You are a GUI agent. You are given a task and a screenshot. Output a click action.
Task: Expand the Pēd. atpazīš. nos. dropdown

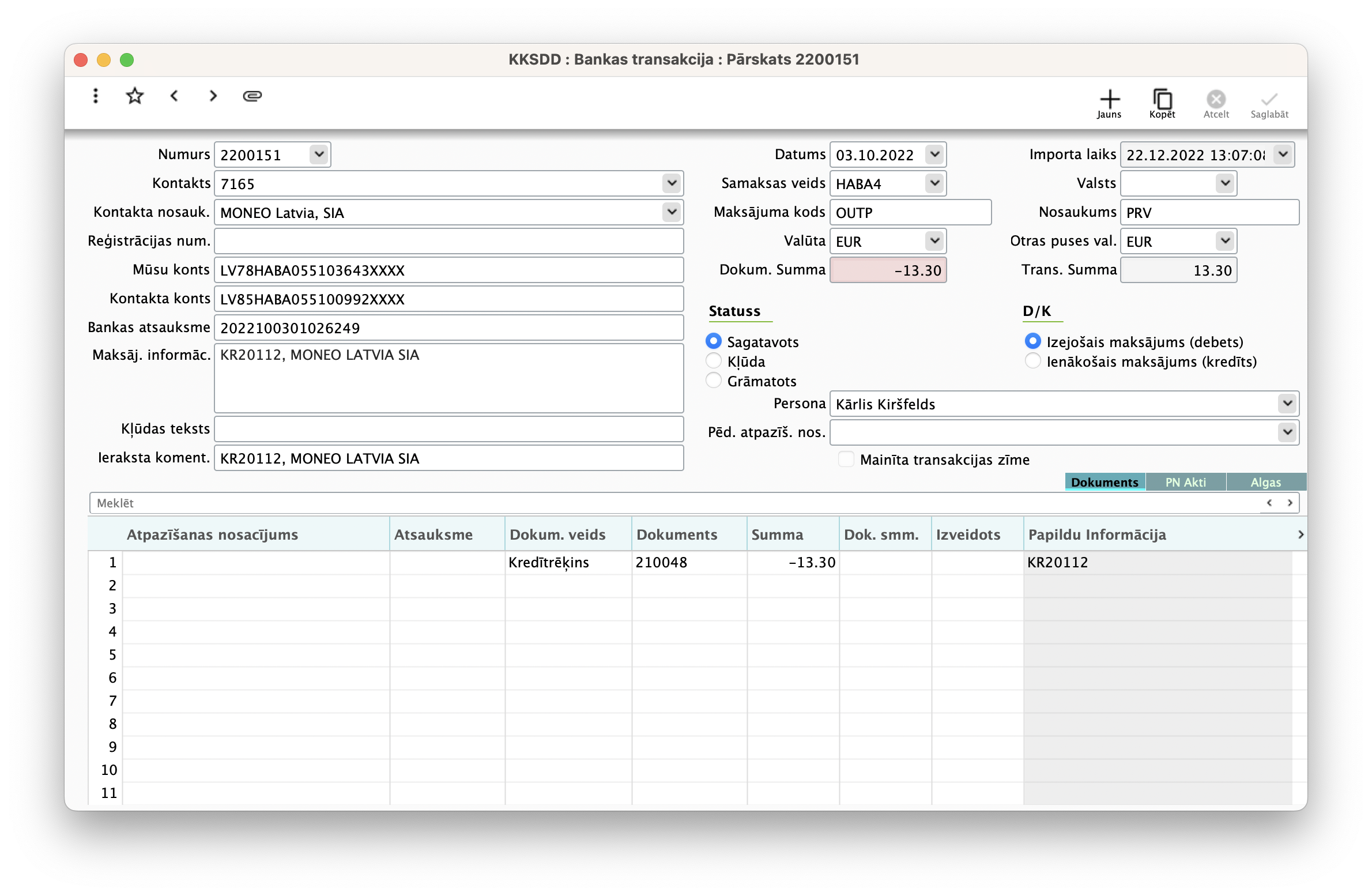1287,432
